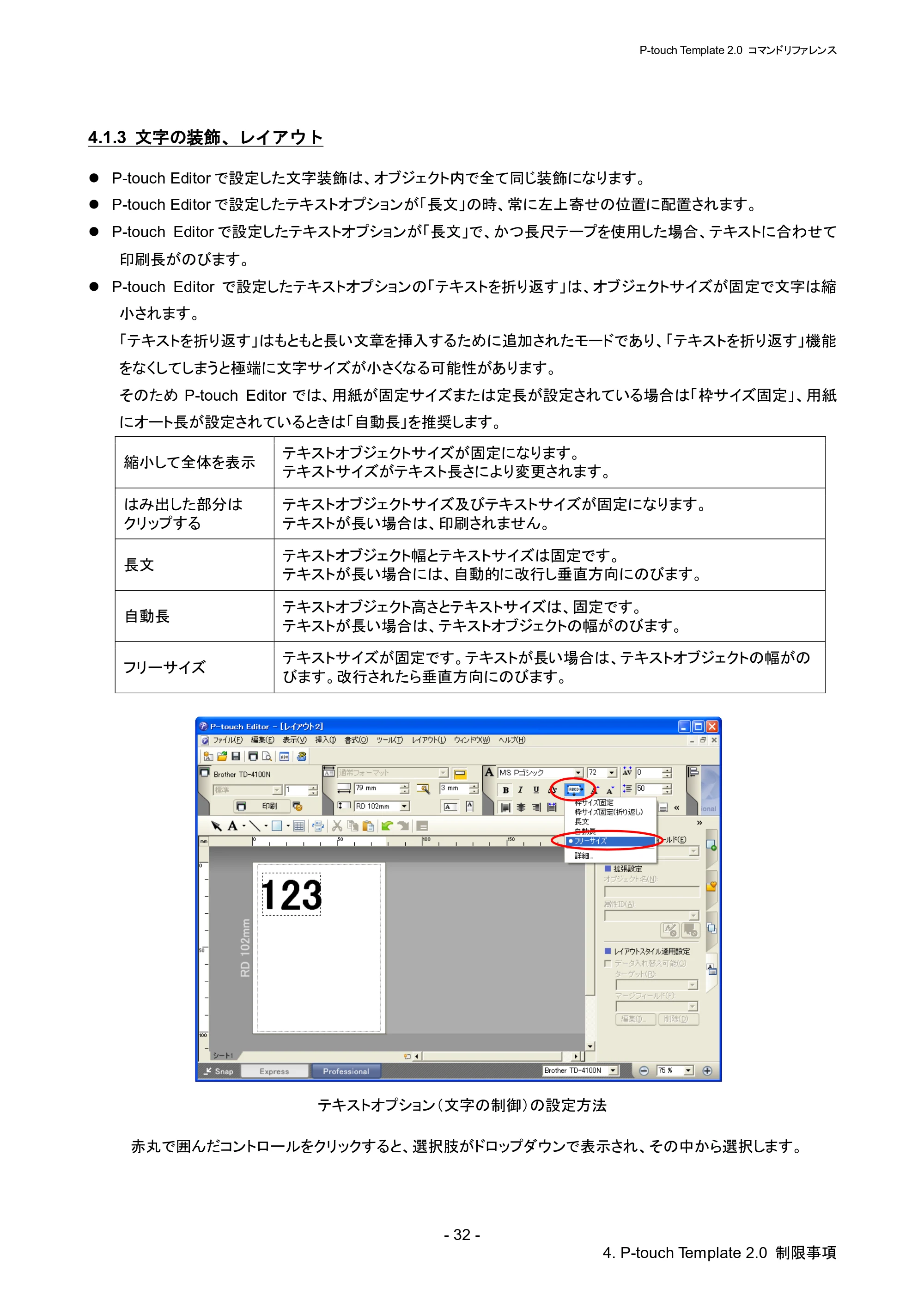Click the オブジェクト名 input field
This screenshot has height=1308, width=924.
pos(652,892)
